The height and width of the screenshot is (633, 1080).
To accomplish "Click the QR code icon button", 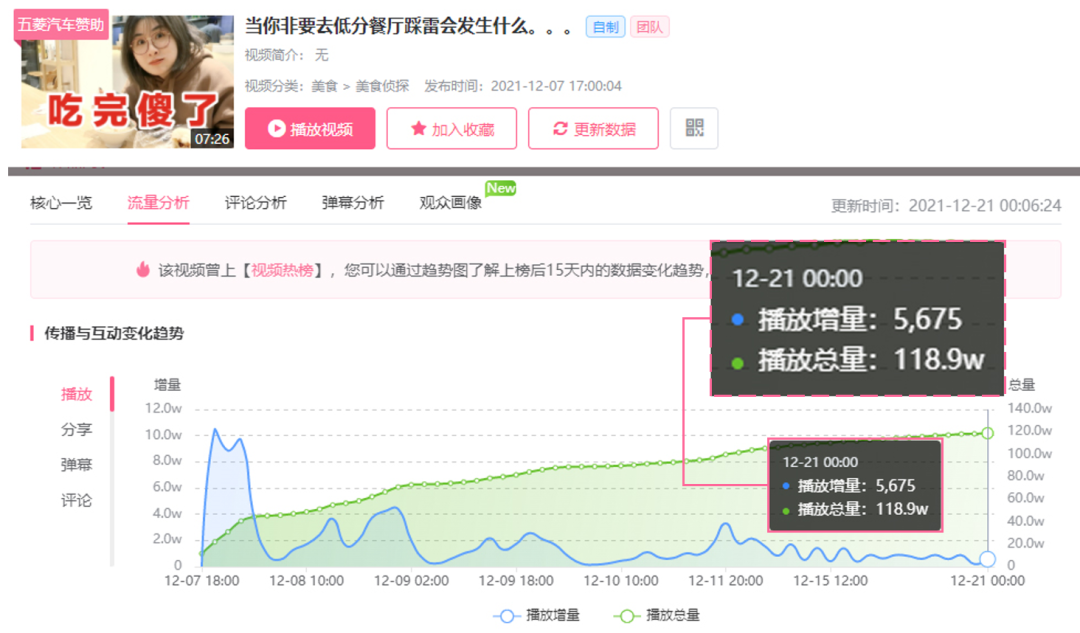I will [694, 128].
